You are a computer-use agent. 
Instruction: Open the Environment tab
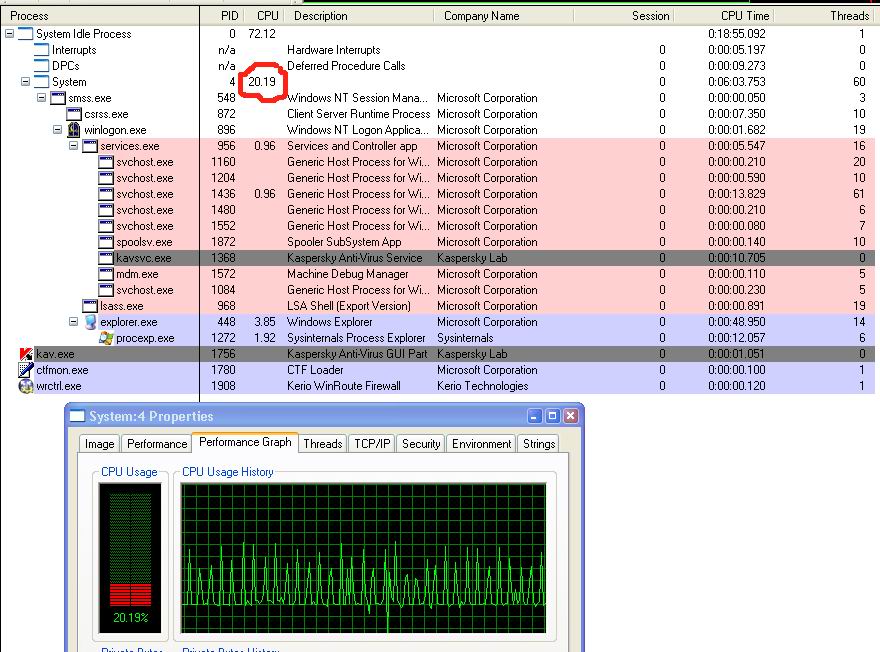(x=481, y=444)
